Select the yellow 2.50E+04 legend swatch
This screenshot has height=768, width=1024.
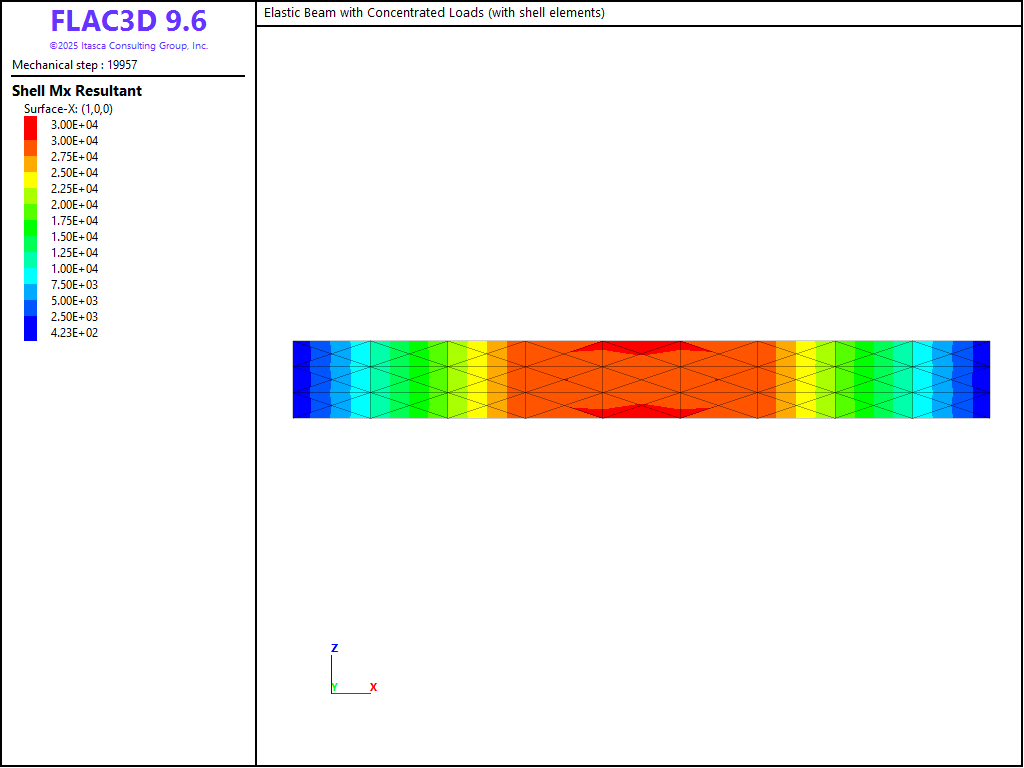pyautogui.click(x=31, y=173)
